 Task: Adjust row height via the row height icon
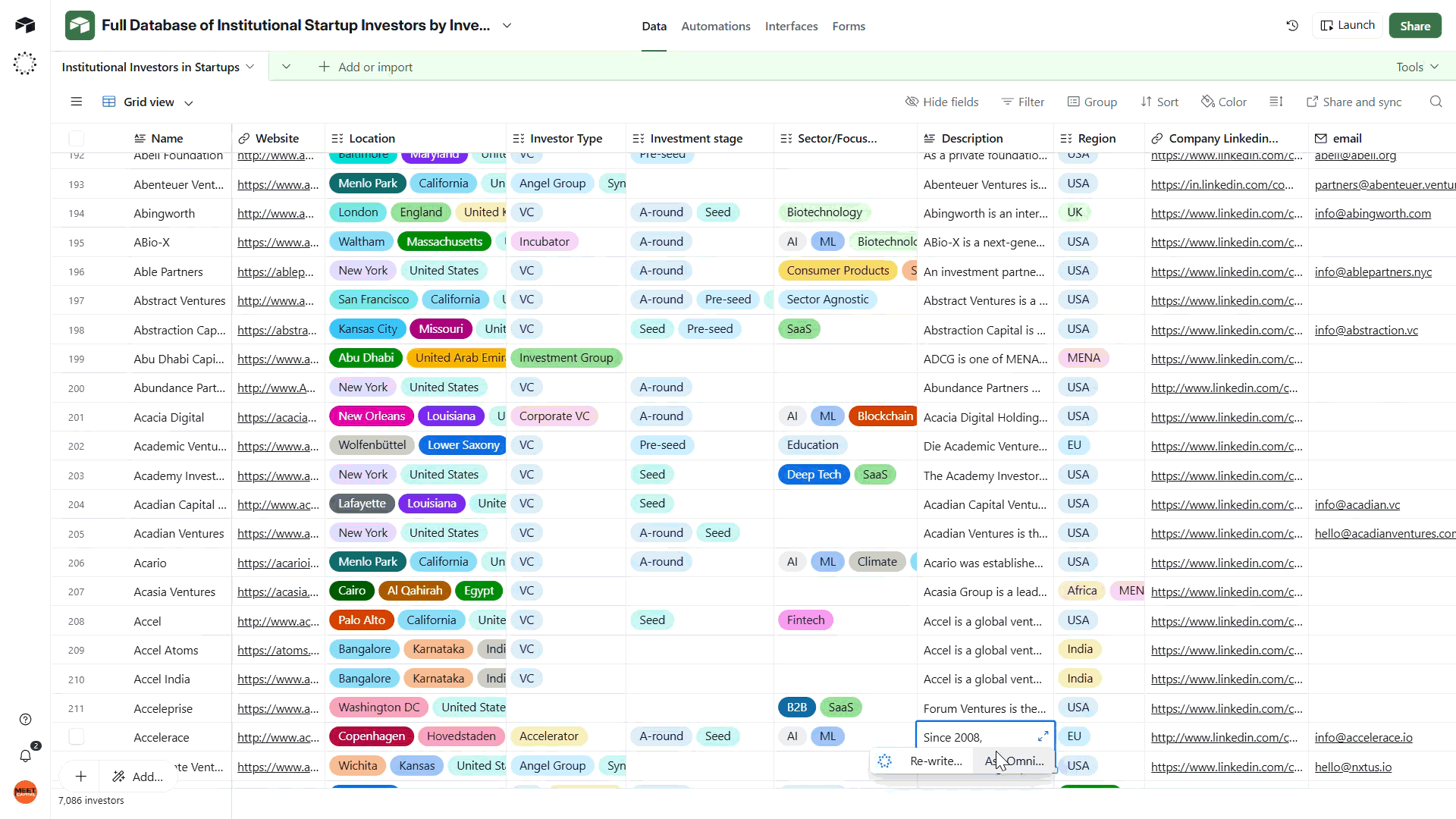coord(1276,101)
